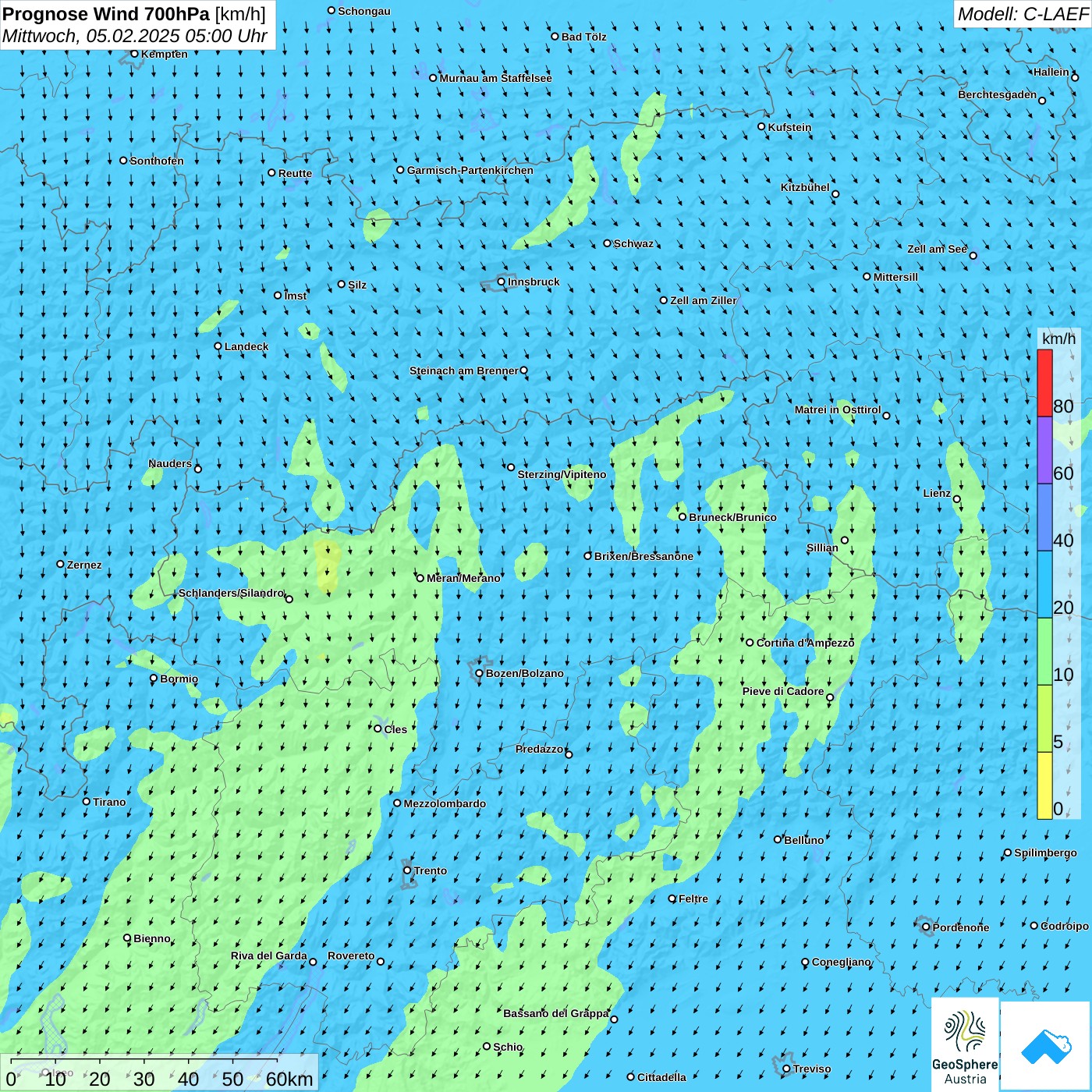Image resolution: width=1092 pixels, height=1092 pixels.
Task: Click the Kitzbühel city marker
Action: pyautogui.click(x=835, y=194)
